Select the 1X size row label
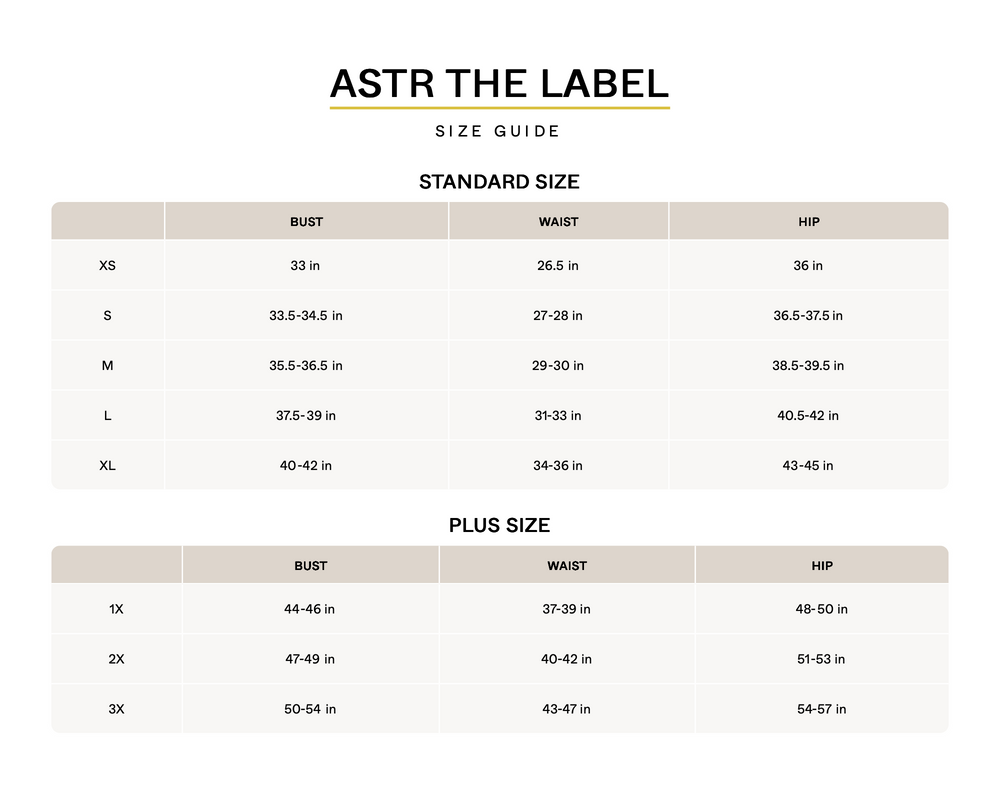The image size is (1000, 800). point(116,609)
